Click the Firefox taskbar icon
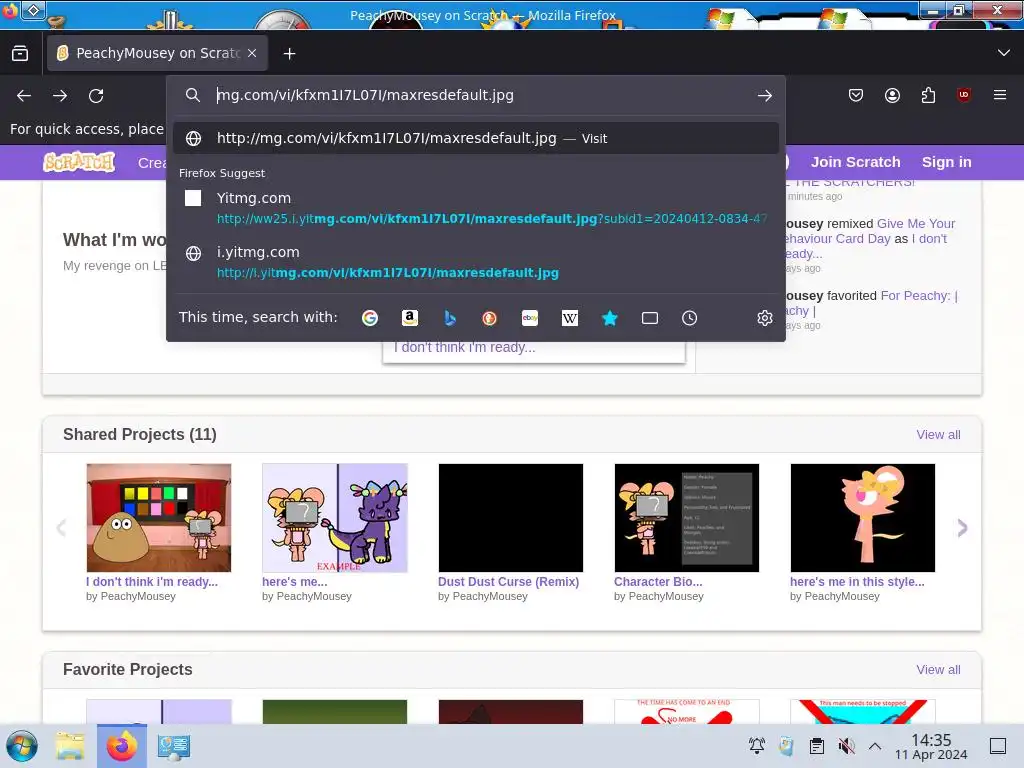This screenshot has height=768, width=1024. [122, 746]
